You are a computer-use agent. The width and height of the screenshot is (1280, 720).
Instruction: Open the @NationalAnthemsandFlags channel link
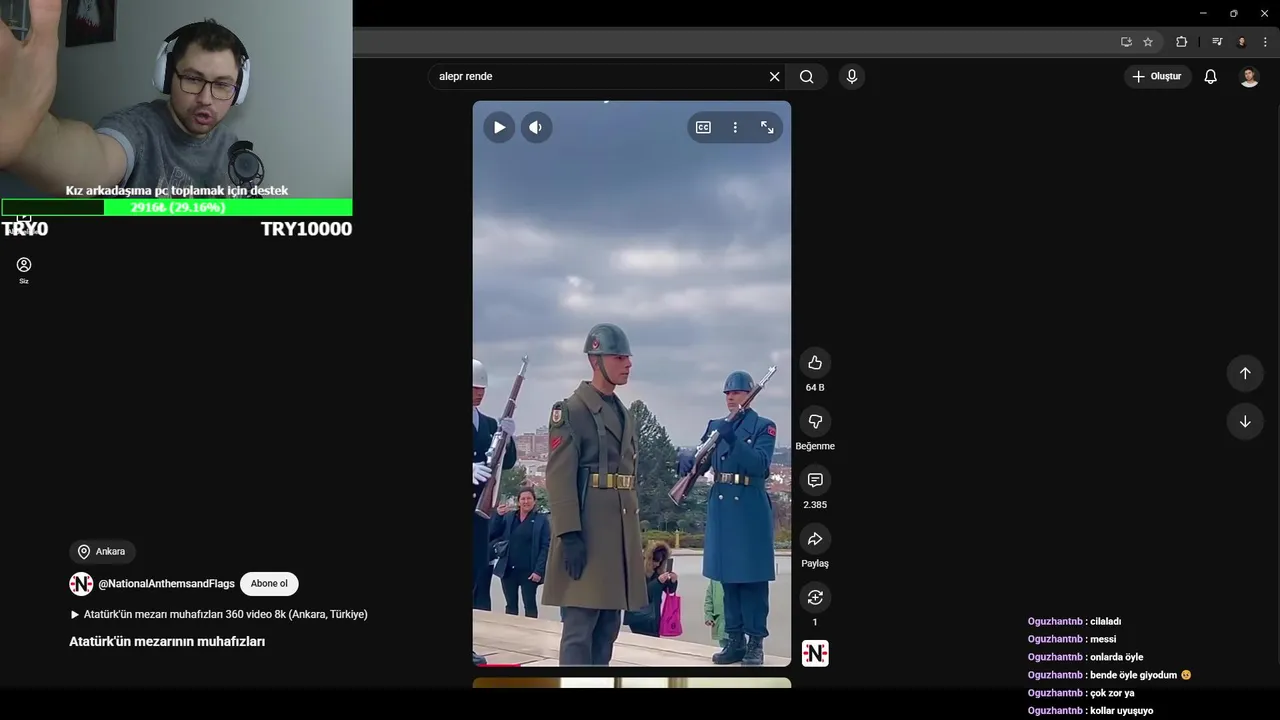tap(166, 584)
